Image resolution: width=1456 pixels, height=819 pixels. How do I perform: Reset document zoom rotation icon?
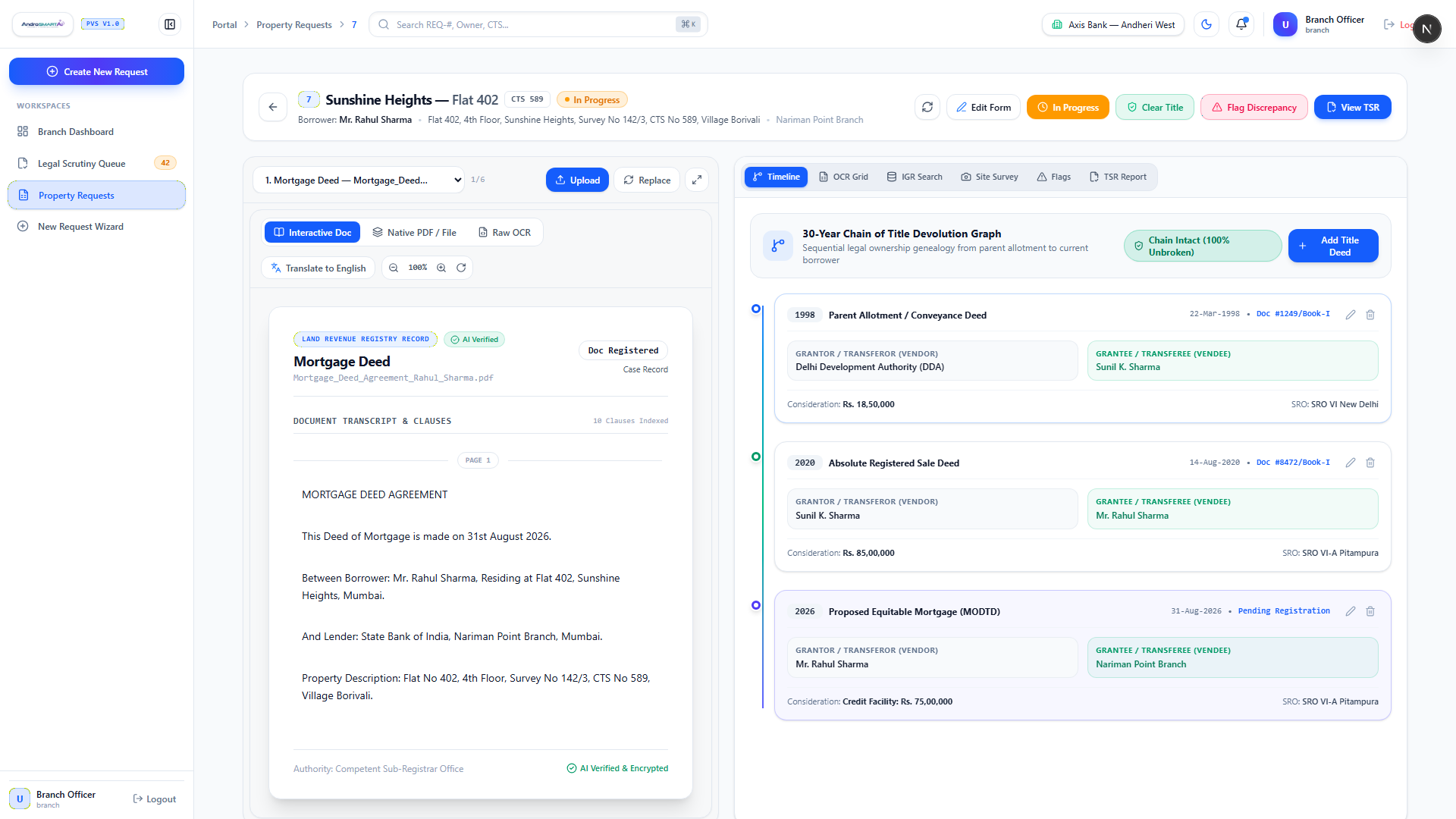tap(461, 268)
